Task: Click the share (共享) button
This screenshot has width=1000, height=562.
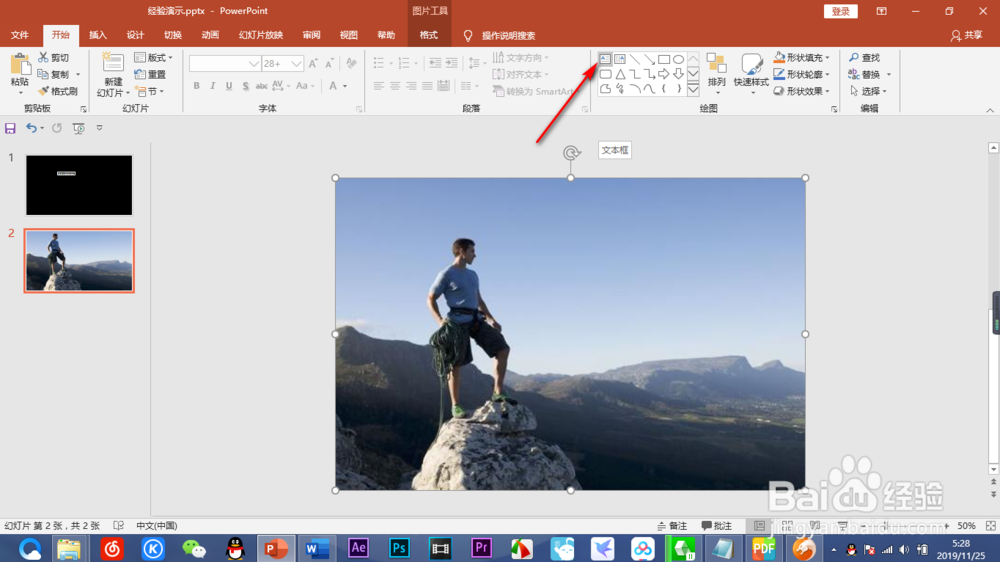Action: (966, 35)
